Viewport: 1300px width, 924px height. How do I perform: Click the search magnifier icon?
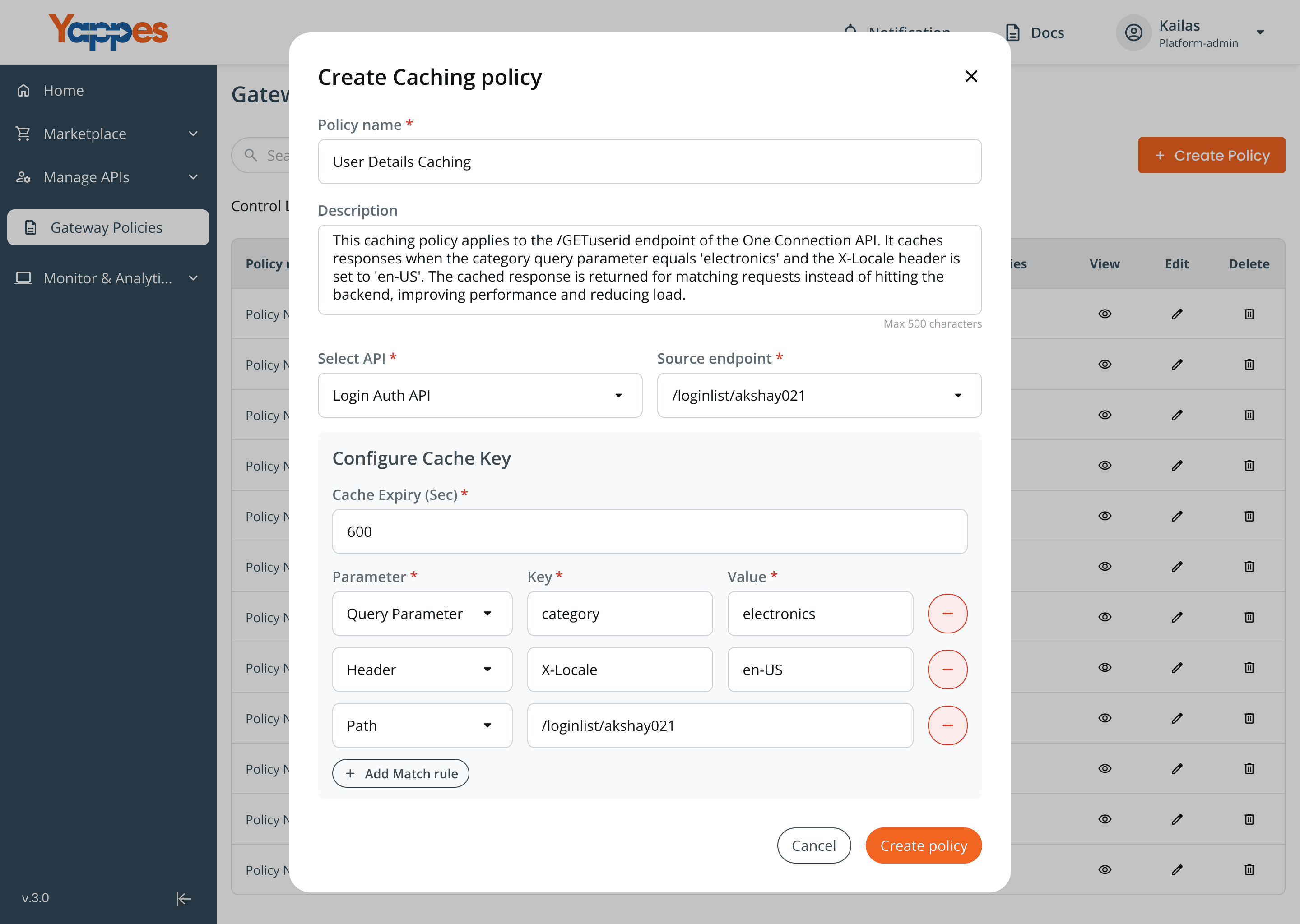coord(251,155)
